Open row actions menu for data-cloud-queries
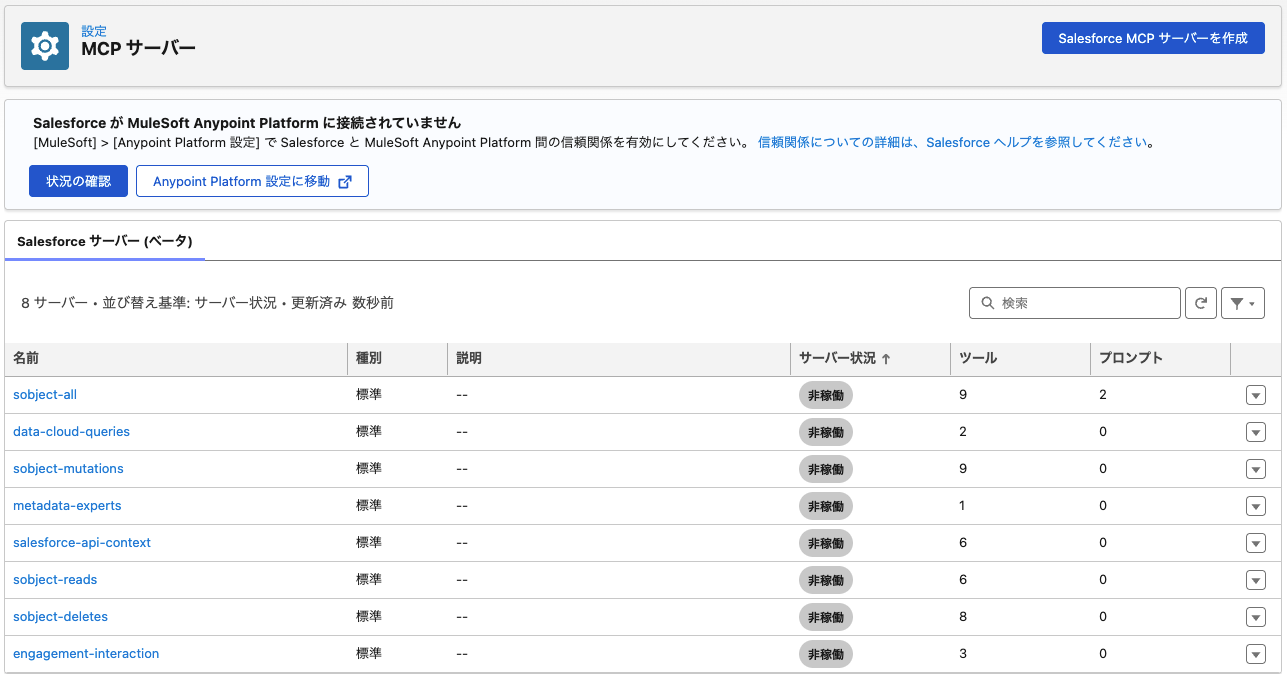The height and width of the screenshot is (680, 1287). pyautogui.click(x=1256, y=432)
